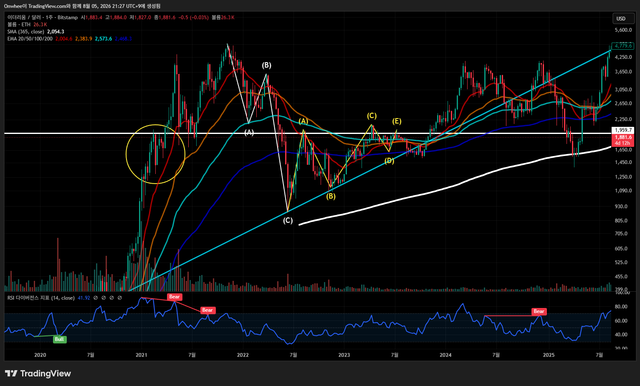The image size is (640, 386).
Task: Click the green Bull divergence label
Action: pos(60,339)
